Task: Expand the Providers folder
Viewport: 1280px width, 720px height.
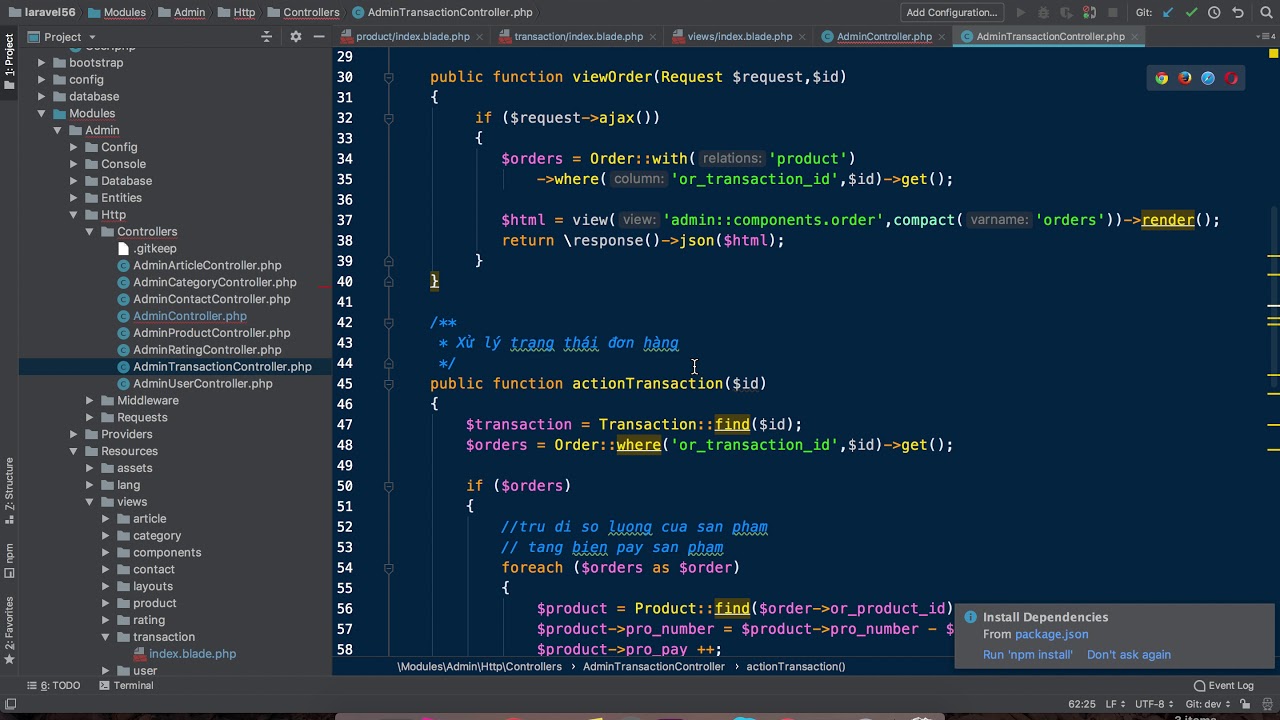Action: pos(74,434)
